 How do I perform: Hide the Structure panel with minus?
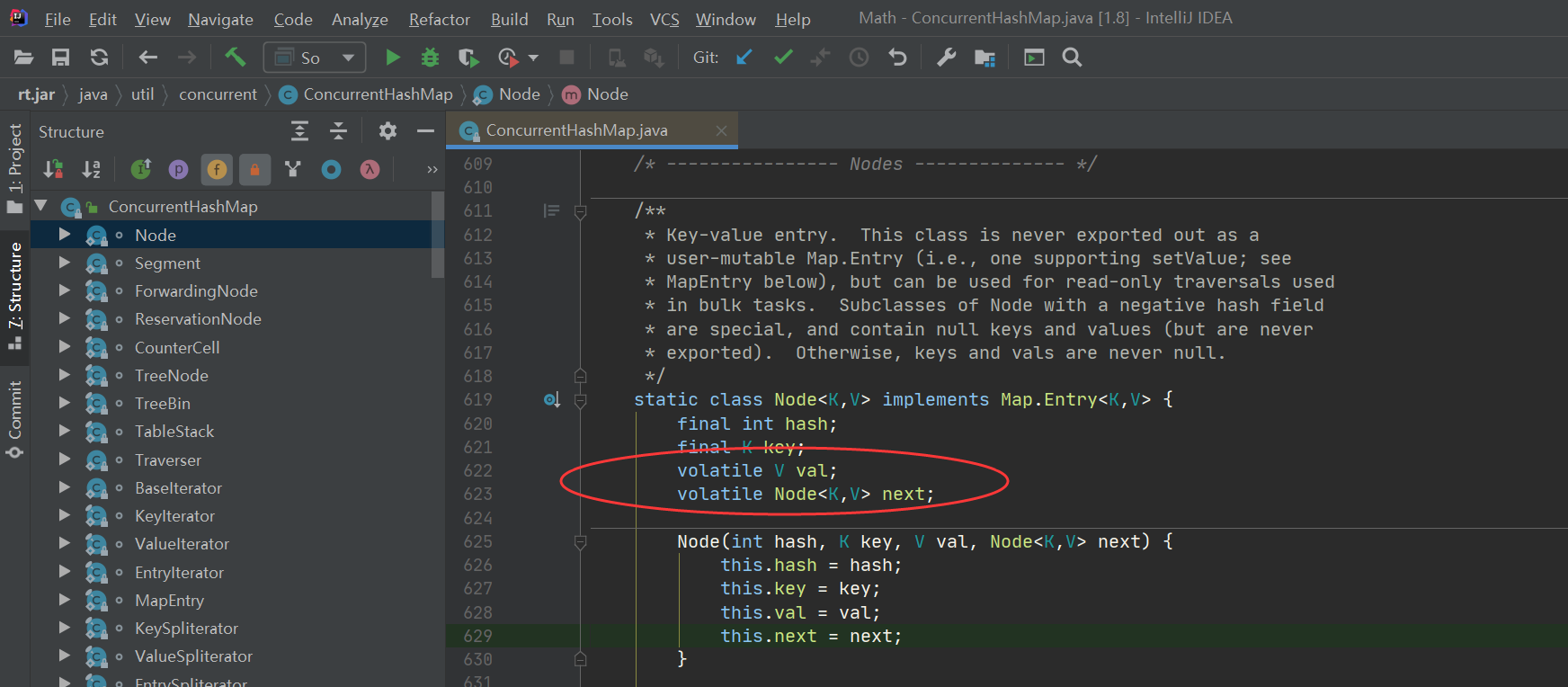(x=425, y=131)
